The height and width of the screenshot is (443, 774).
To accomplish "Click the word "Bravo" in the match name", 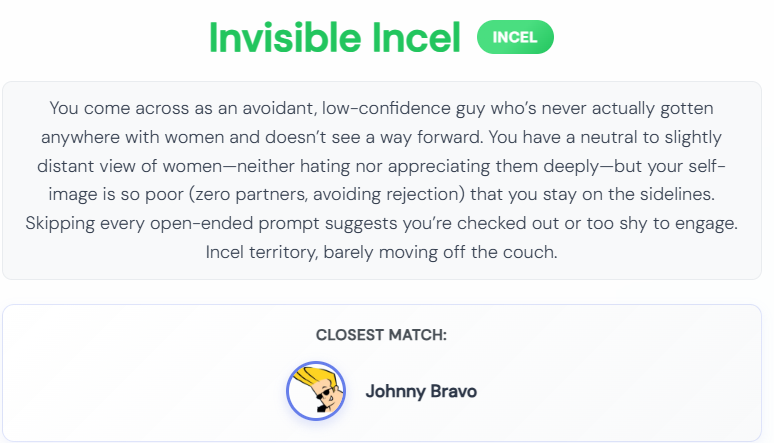I will [x=454, y=391].
